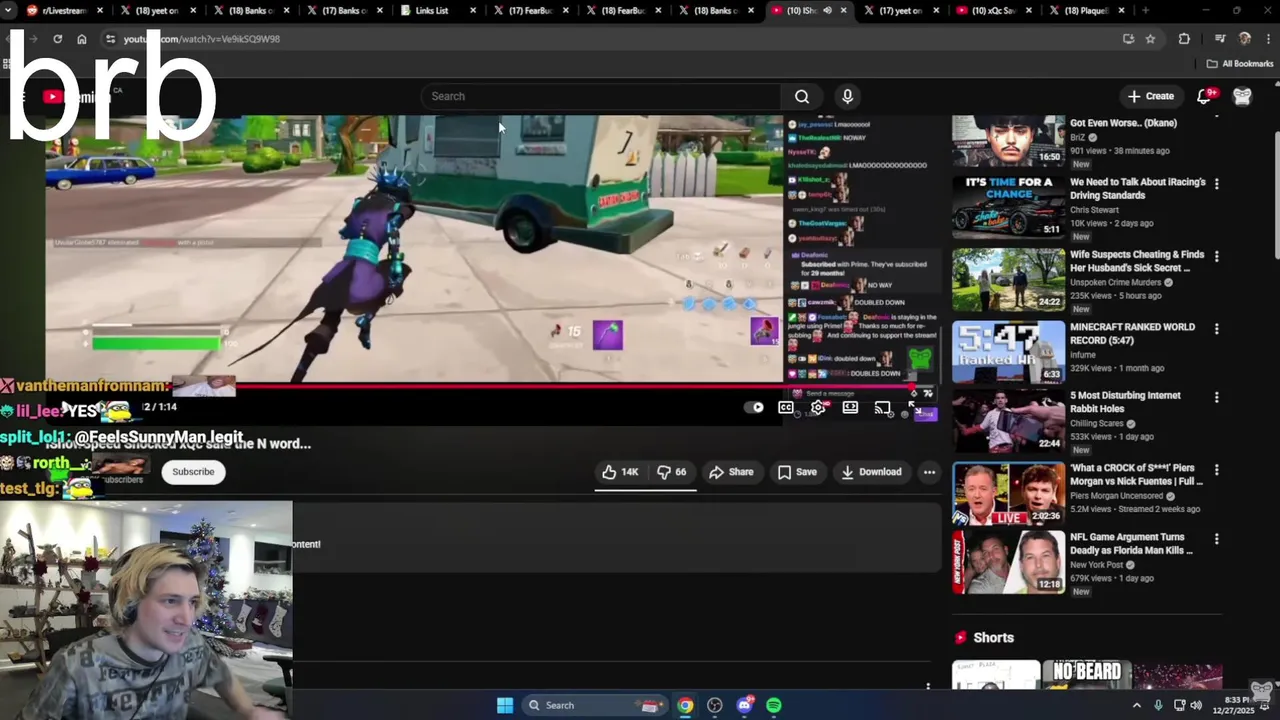Open the YouTube account avatar menu
Screen dimensions: 1280x720
tap(1242, 96)
